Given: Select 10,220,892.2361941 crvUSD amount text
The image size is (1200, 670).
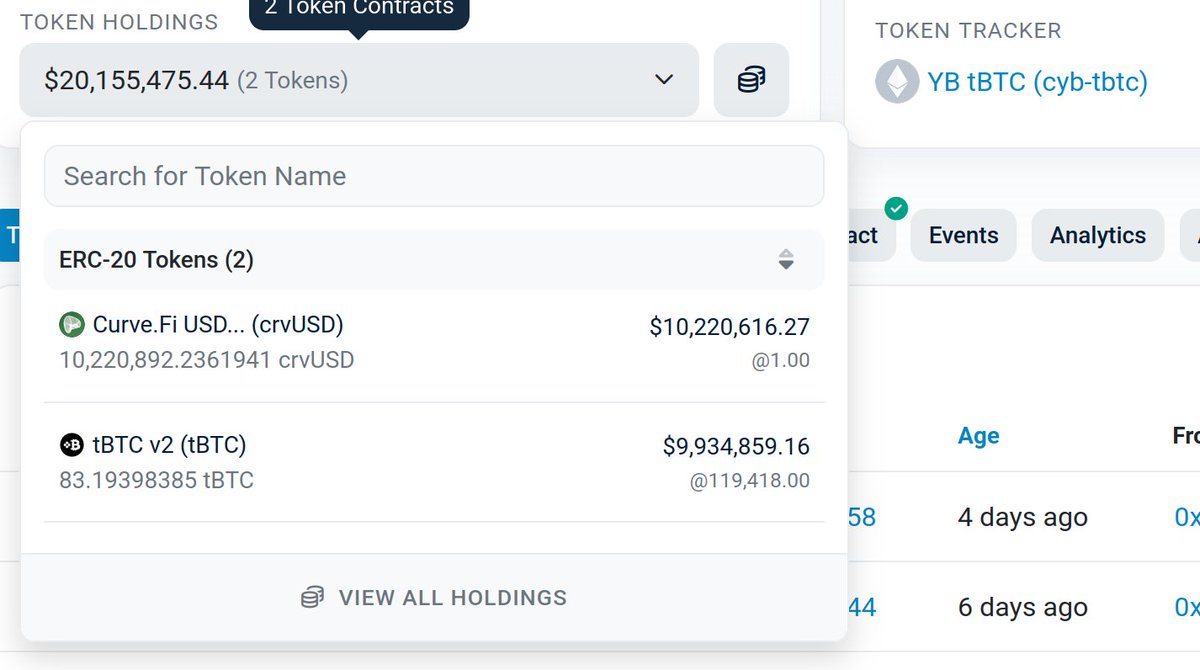Looking at the screenshot, I should coord(207,359).
